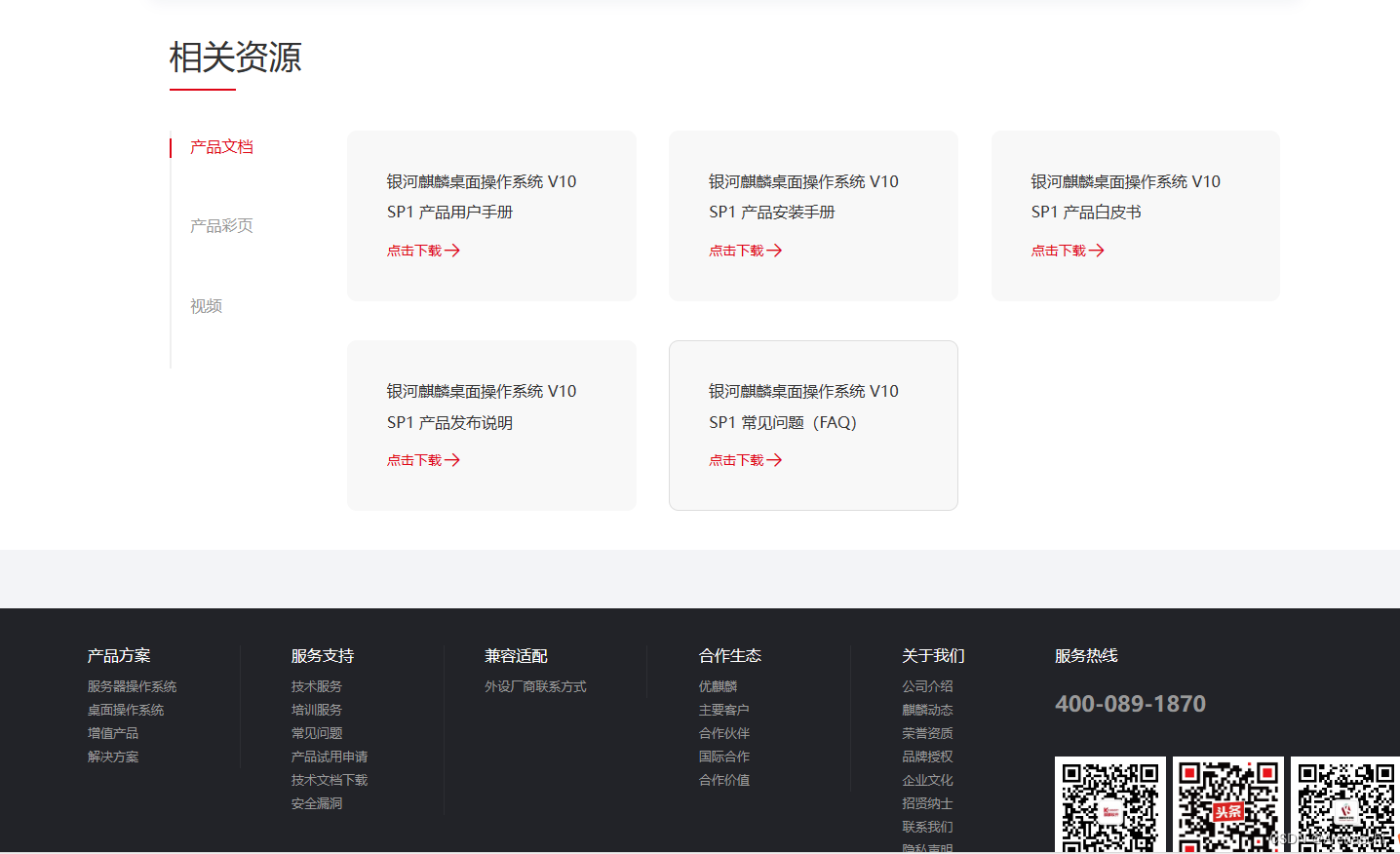1400x854 pixels.
Task: Click arrow icon beside 产品用户手册 download
Action: click(x=452, y=251)
